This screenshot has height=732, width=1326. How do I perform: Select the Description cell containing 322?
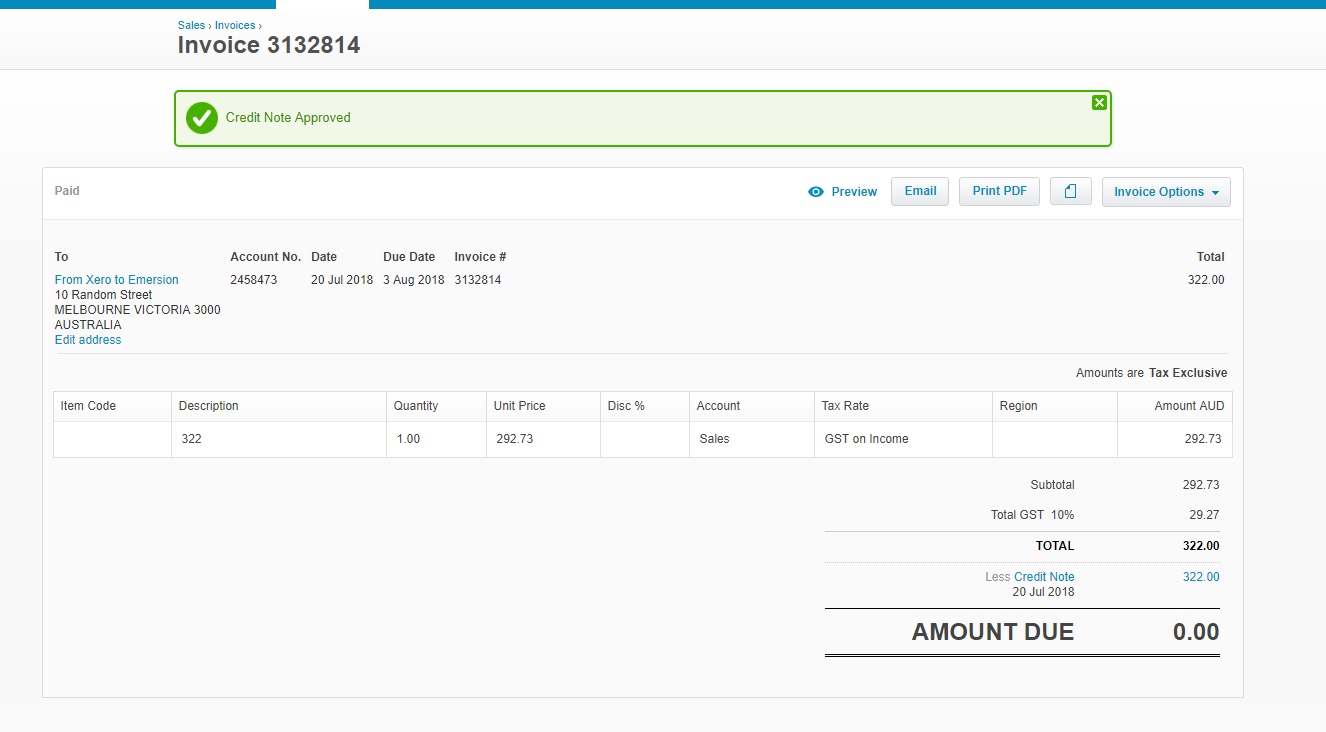[x=278, y=439]
